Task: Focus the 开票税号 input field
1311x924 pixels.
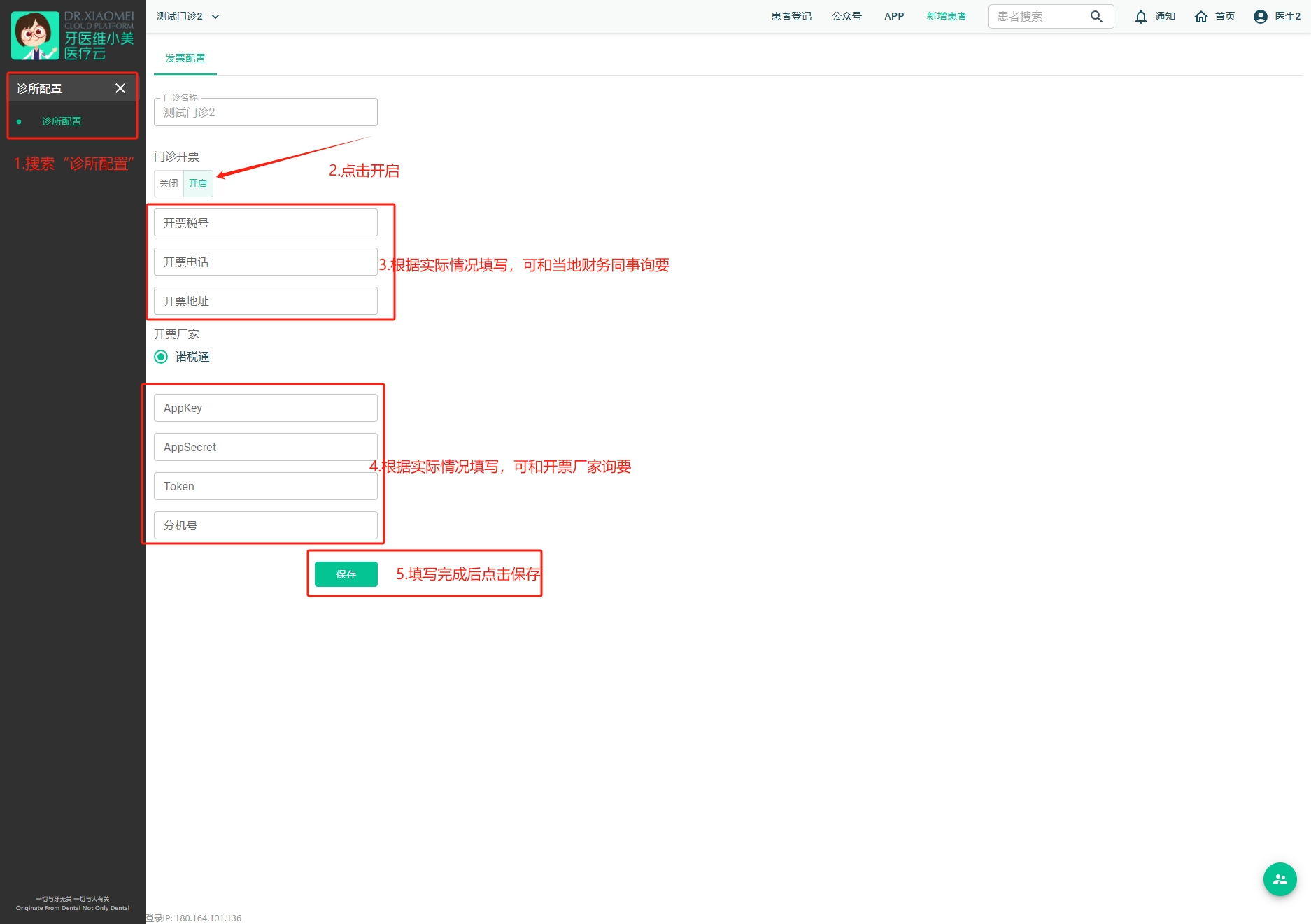Action: pyautogui.click(x=266, y=223)
